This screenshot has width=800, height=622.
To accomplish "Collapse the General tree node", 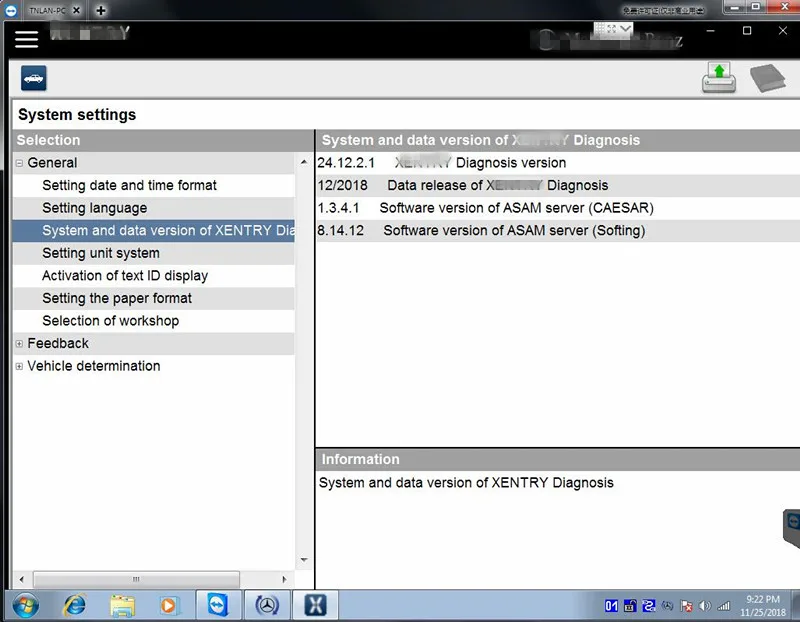I will 19,163.
